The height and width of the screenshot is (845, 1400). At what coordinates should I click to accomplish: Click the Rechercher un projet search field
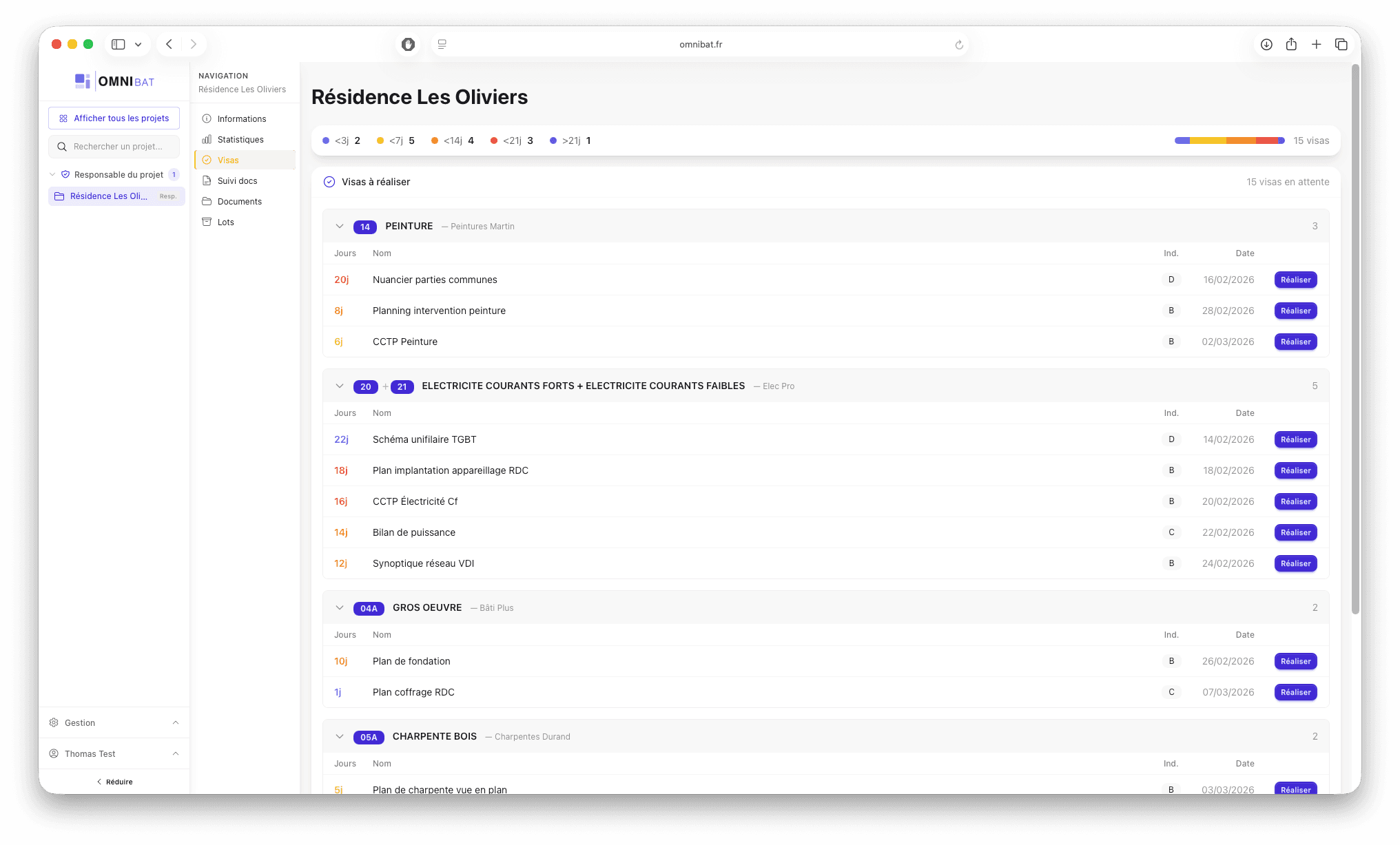(114, 146)
